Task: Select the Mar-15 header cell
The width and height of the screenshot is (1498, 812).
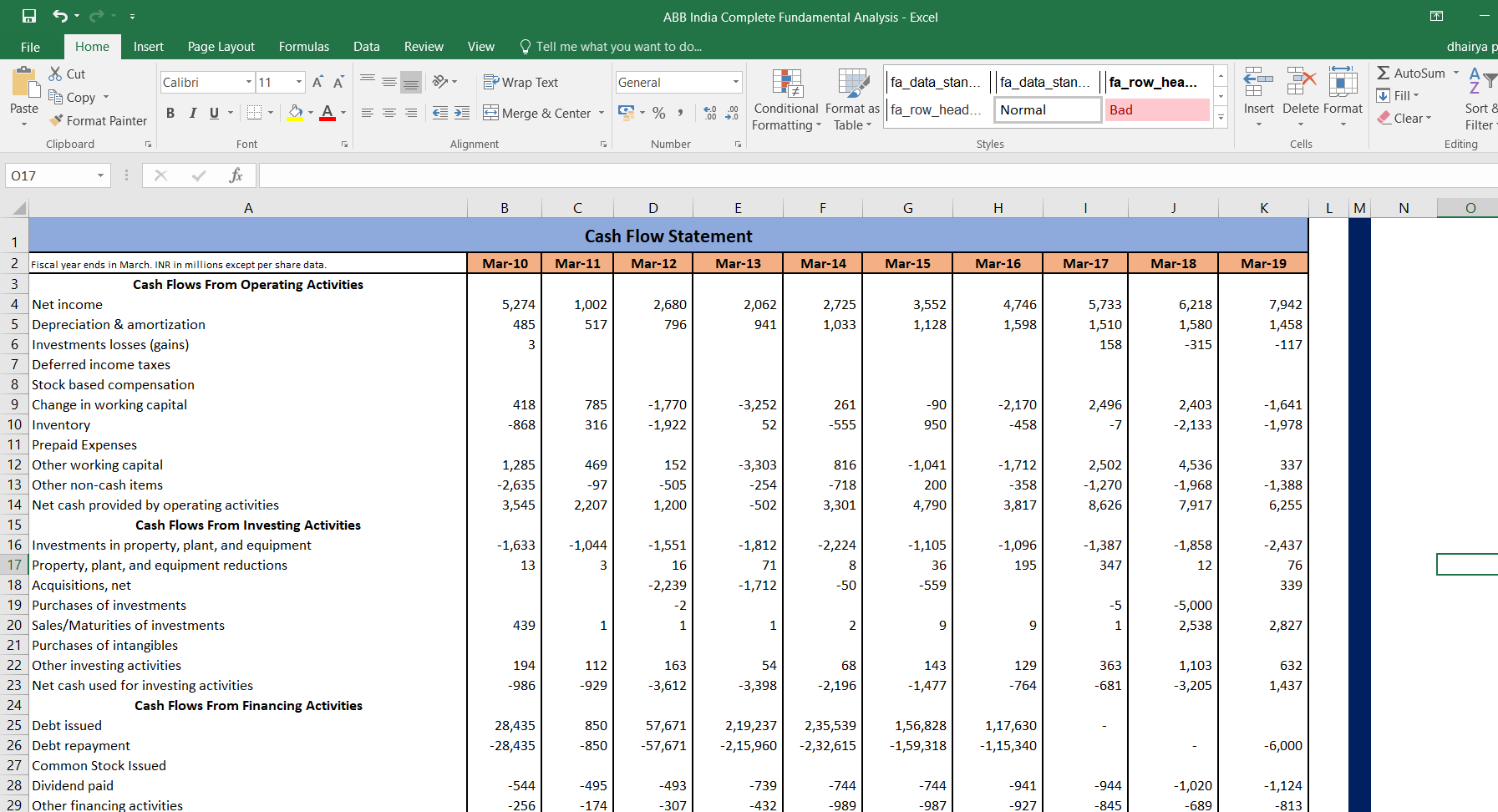Action: 908,263
